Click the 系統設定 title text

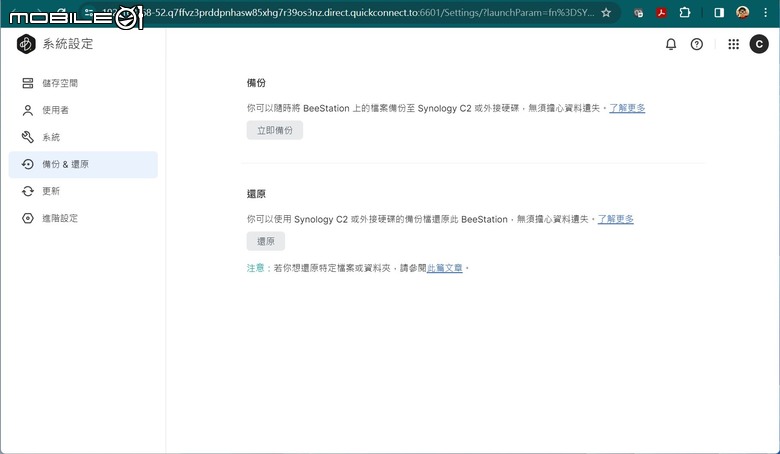coord(68,44)
